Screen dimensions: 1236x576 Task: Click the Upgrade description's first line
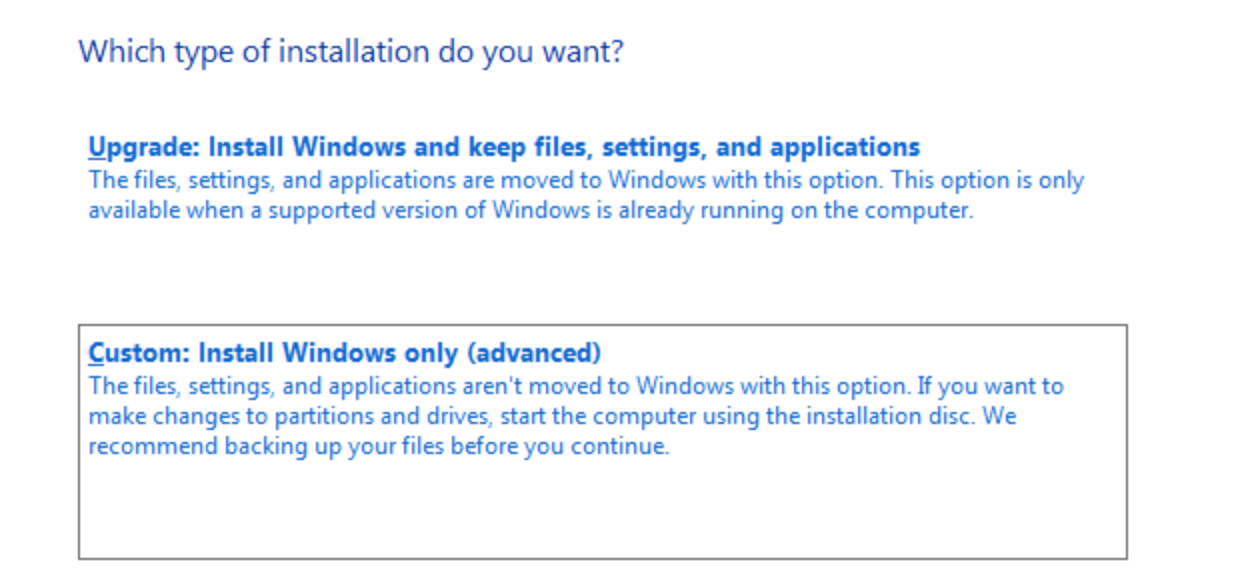tap(586, 181)
